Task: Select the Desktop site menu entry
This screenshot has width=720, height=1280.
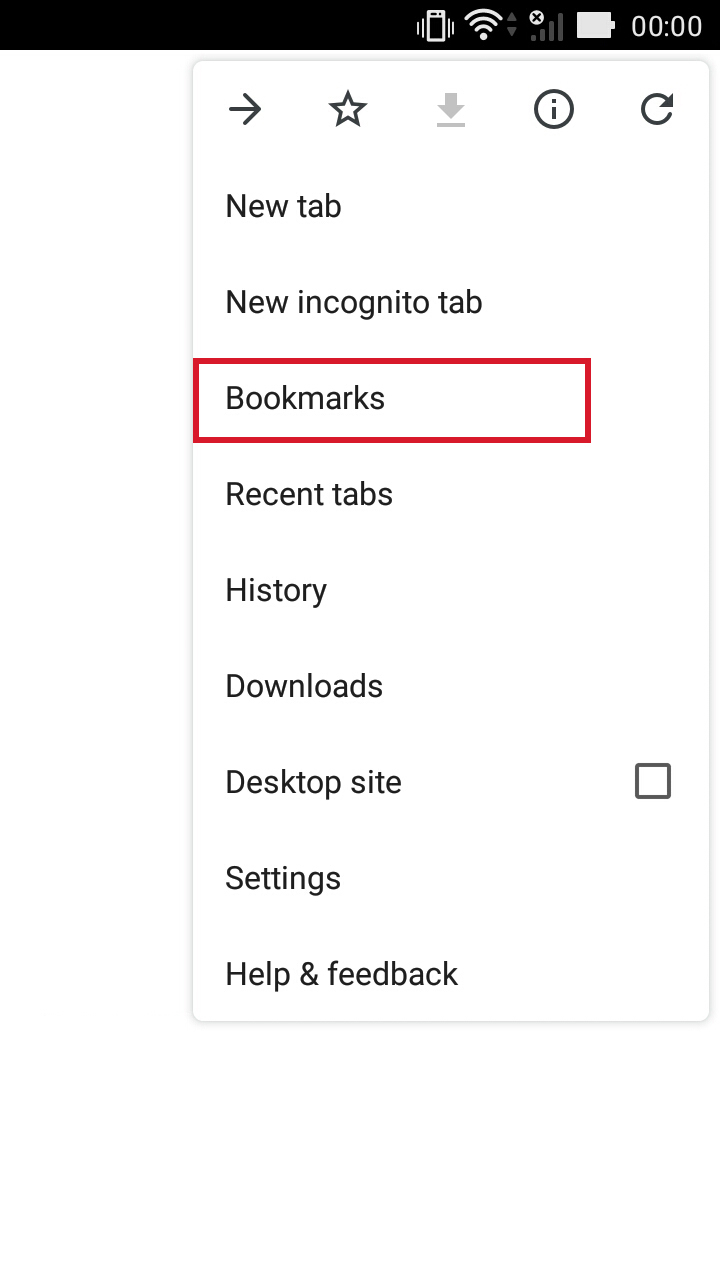Action: [313, 782]
